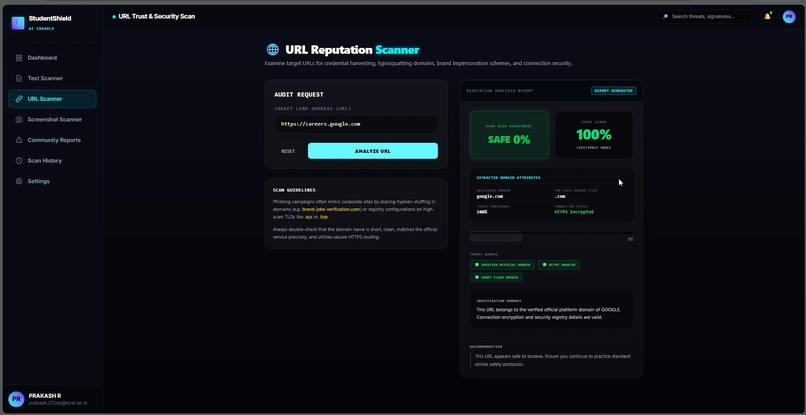
Task: Click the search magnifier icon
Action: [x=665, y=17]
